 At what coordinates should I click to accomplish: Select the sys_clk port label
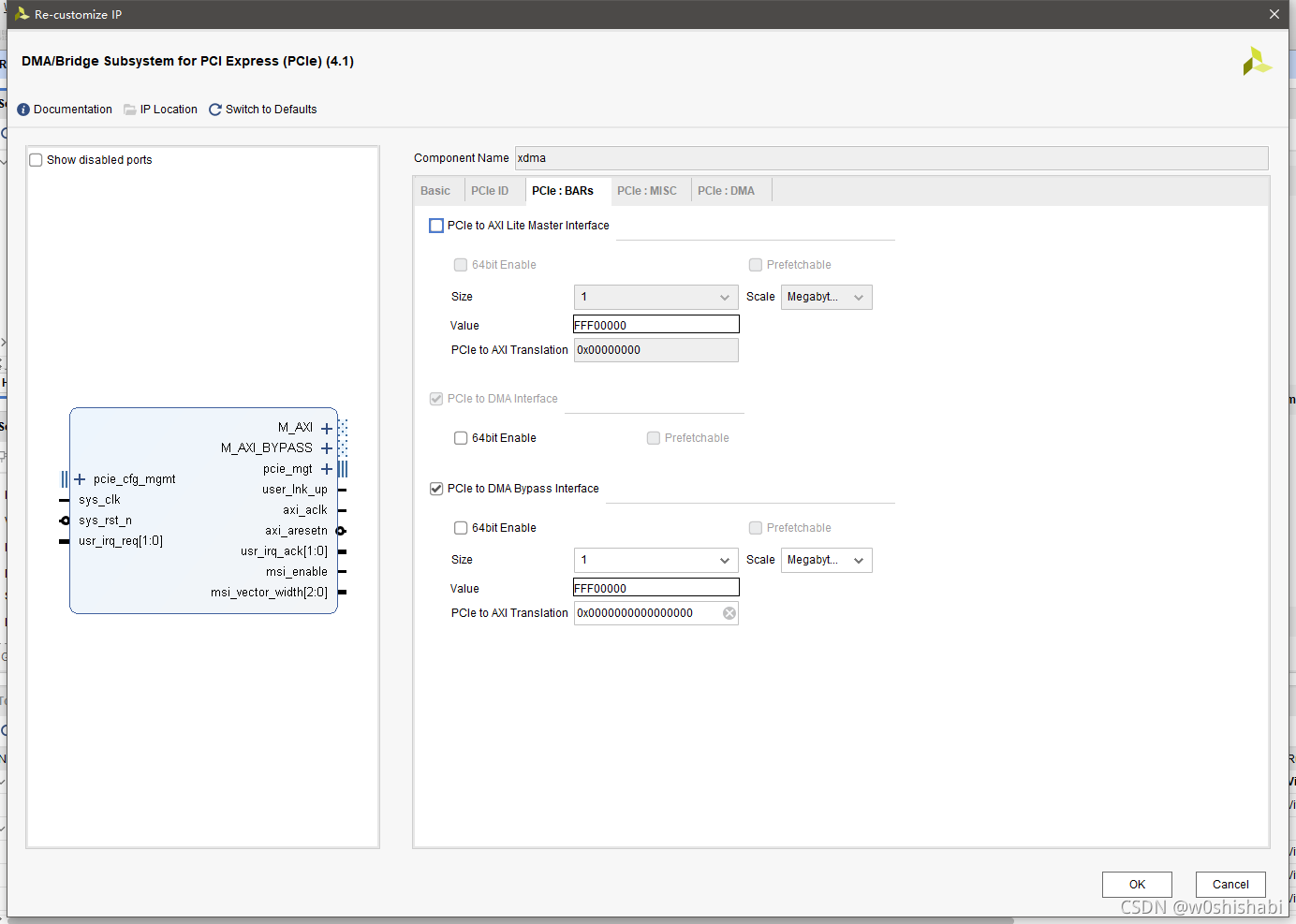pos(99,500)
